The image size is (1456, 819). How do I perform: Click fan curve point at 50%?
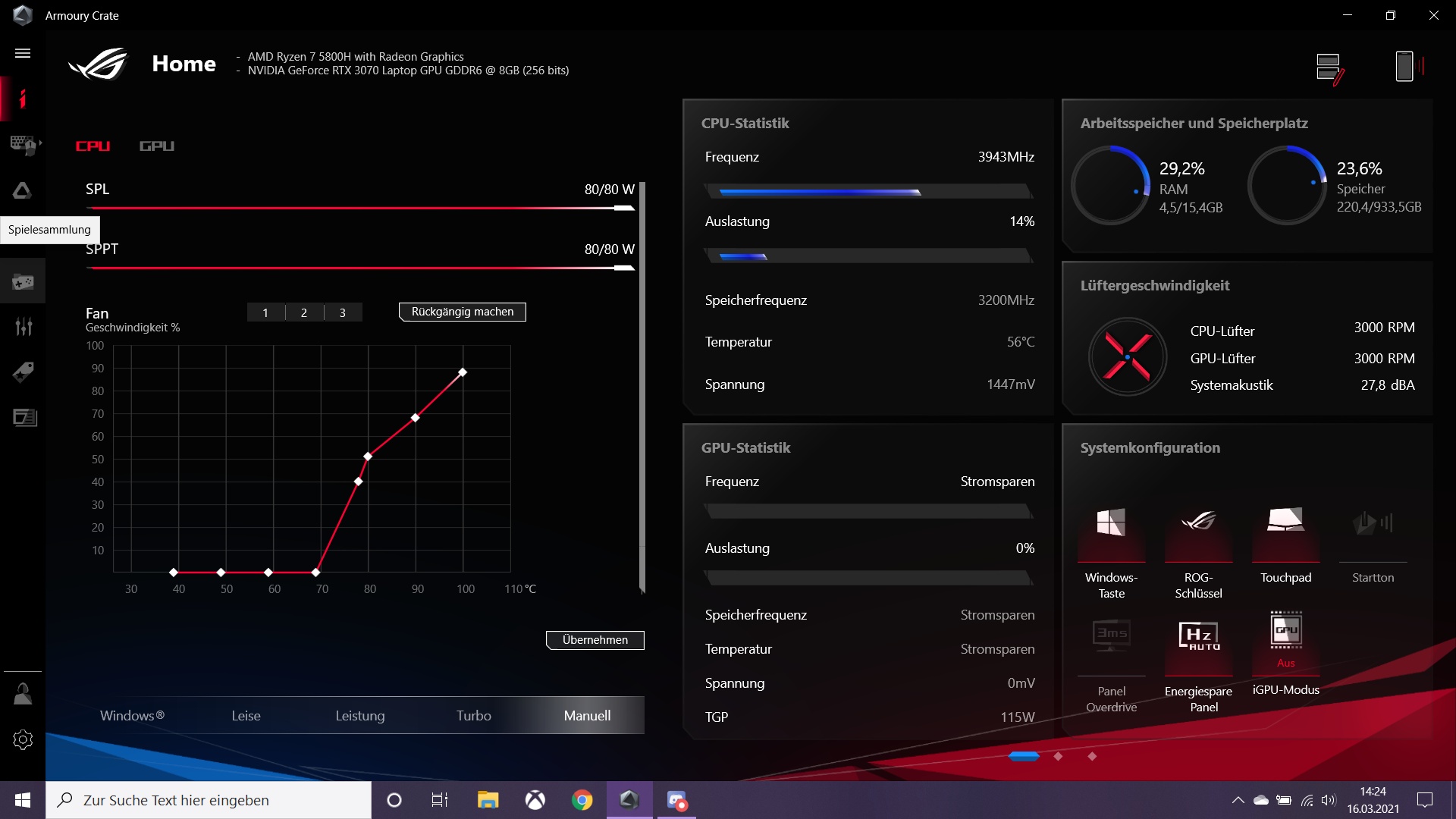368,457
